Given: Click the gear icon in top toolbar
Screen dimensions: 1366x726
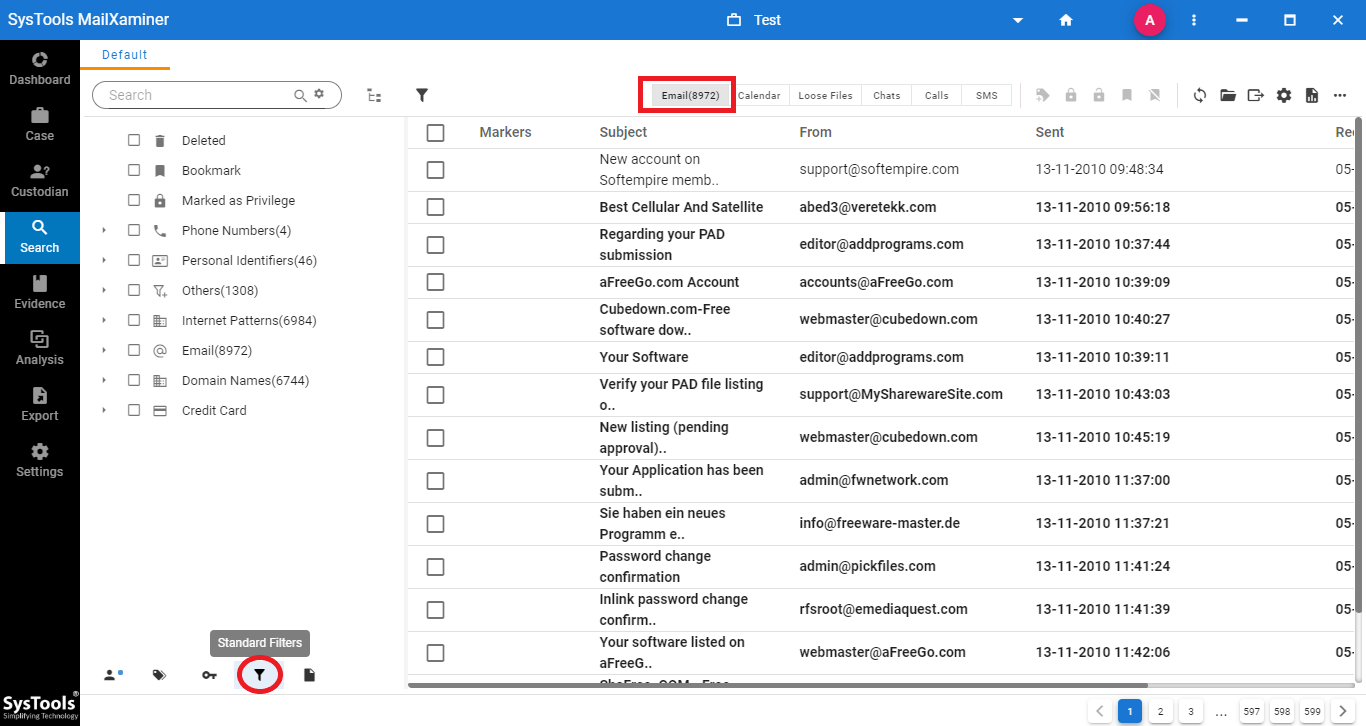Looking at the screenshot, I should [1284, 95].
